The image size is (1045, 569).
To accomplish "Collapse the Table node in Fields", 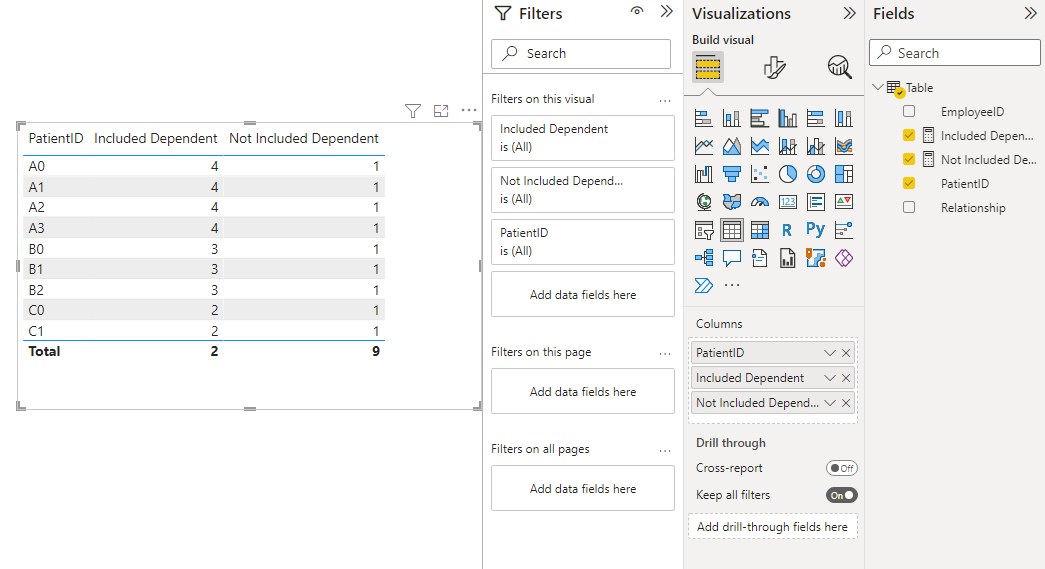I will pyautogui.click(x=878, y=87).
